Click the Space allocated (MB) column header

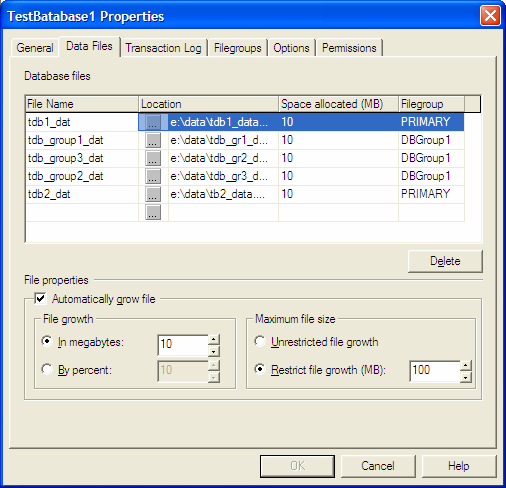(339, 104)
